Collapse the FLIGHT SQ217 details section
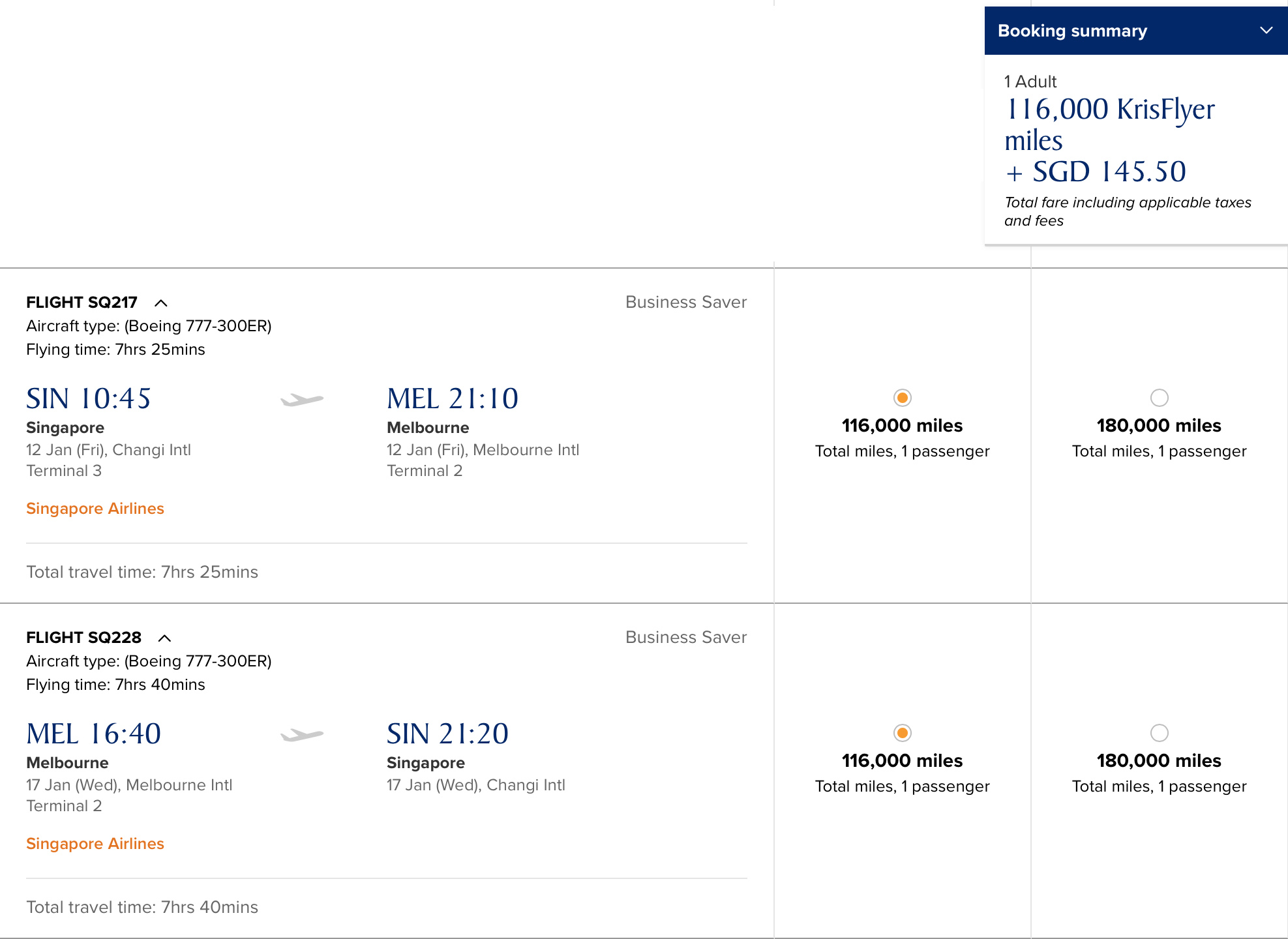 (160, 302)
